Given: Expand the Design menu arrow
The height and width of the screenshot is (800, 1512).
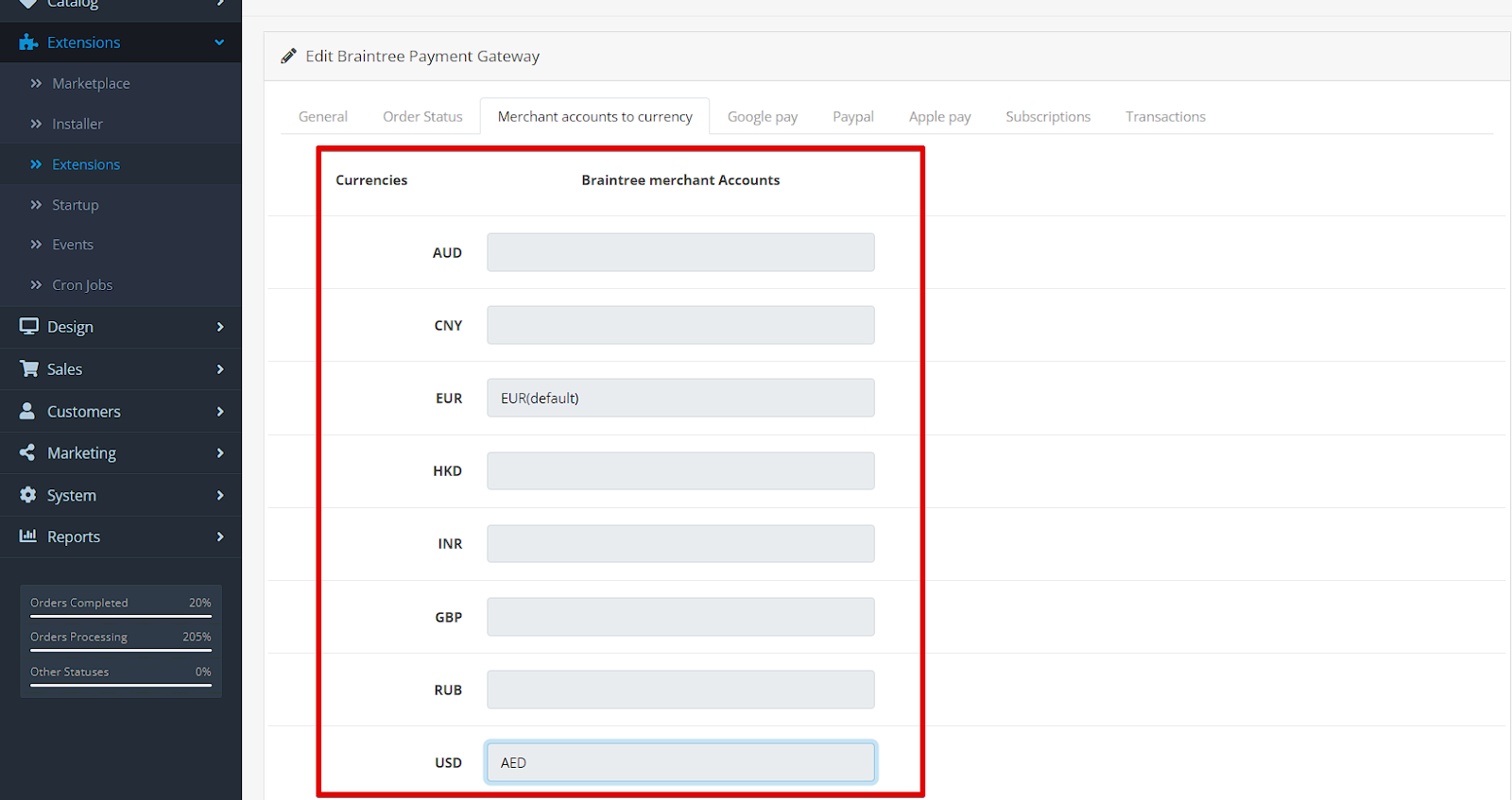Looking at the screenshot, I should [x=220, y=327].
